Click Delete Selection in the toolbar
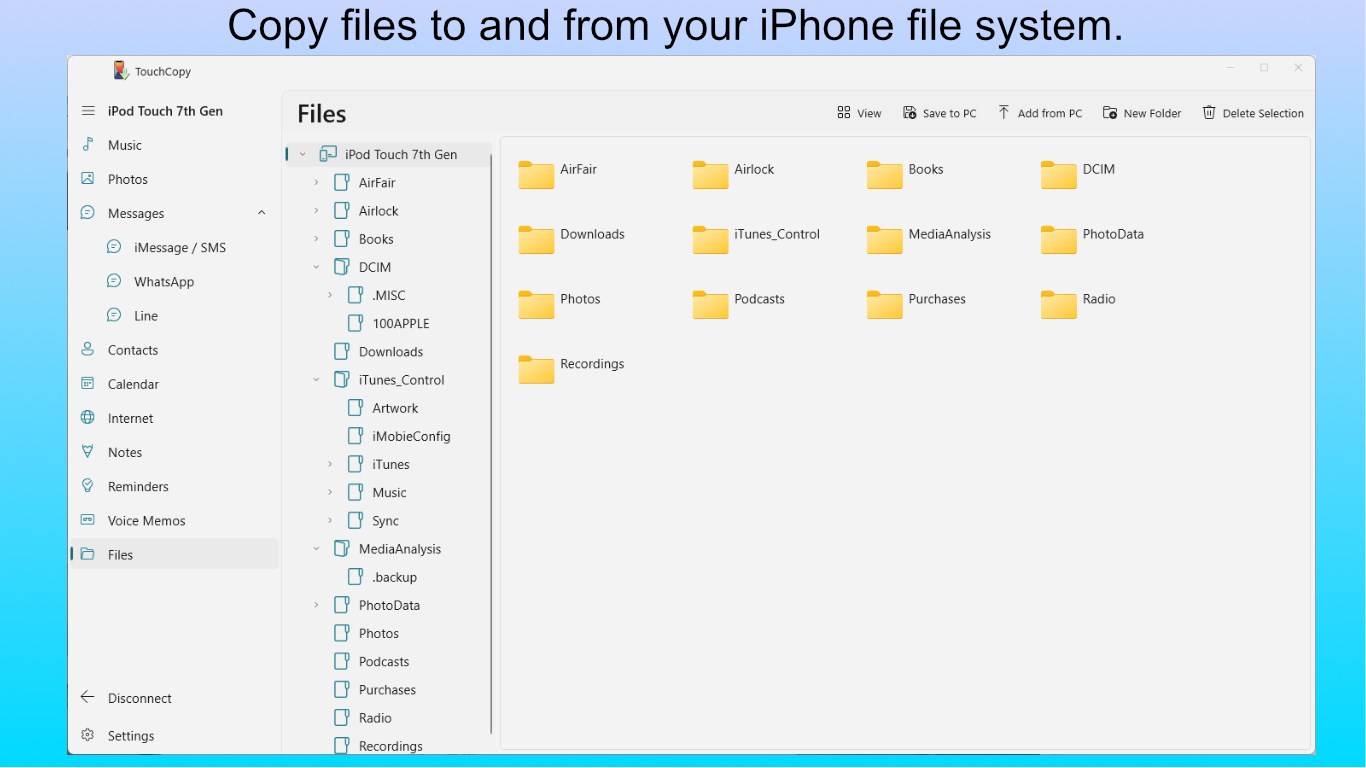 [x=1253, y=112]
